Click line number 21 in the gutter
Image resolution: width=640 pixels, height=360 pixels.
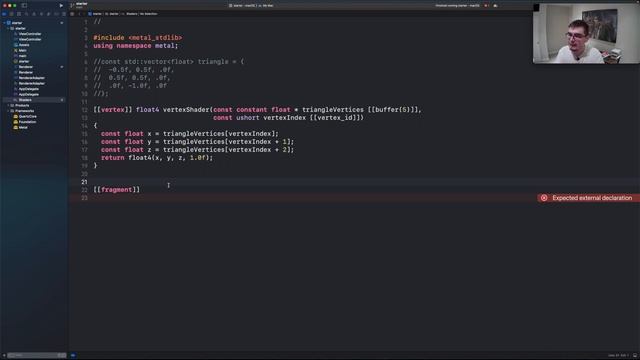coord(84,182)
